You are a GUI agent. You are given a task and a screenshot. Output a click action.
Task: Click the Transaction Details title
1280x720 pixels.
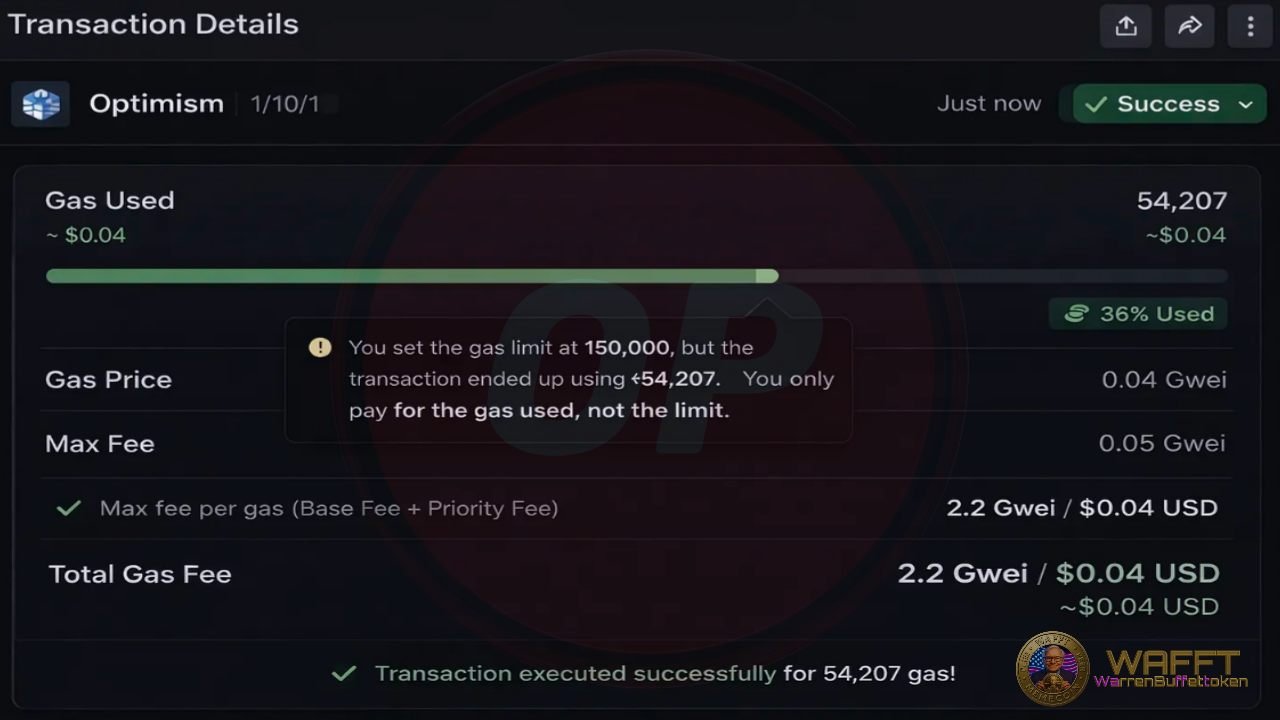pyautogui.click(x=153, y=24)
